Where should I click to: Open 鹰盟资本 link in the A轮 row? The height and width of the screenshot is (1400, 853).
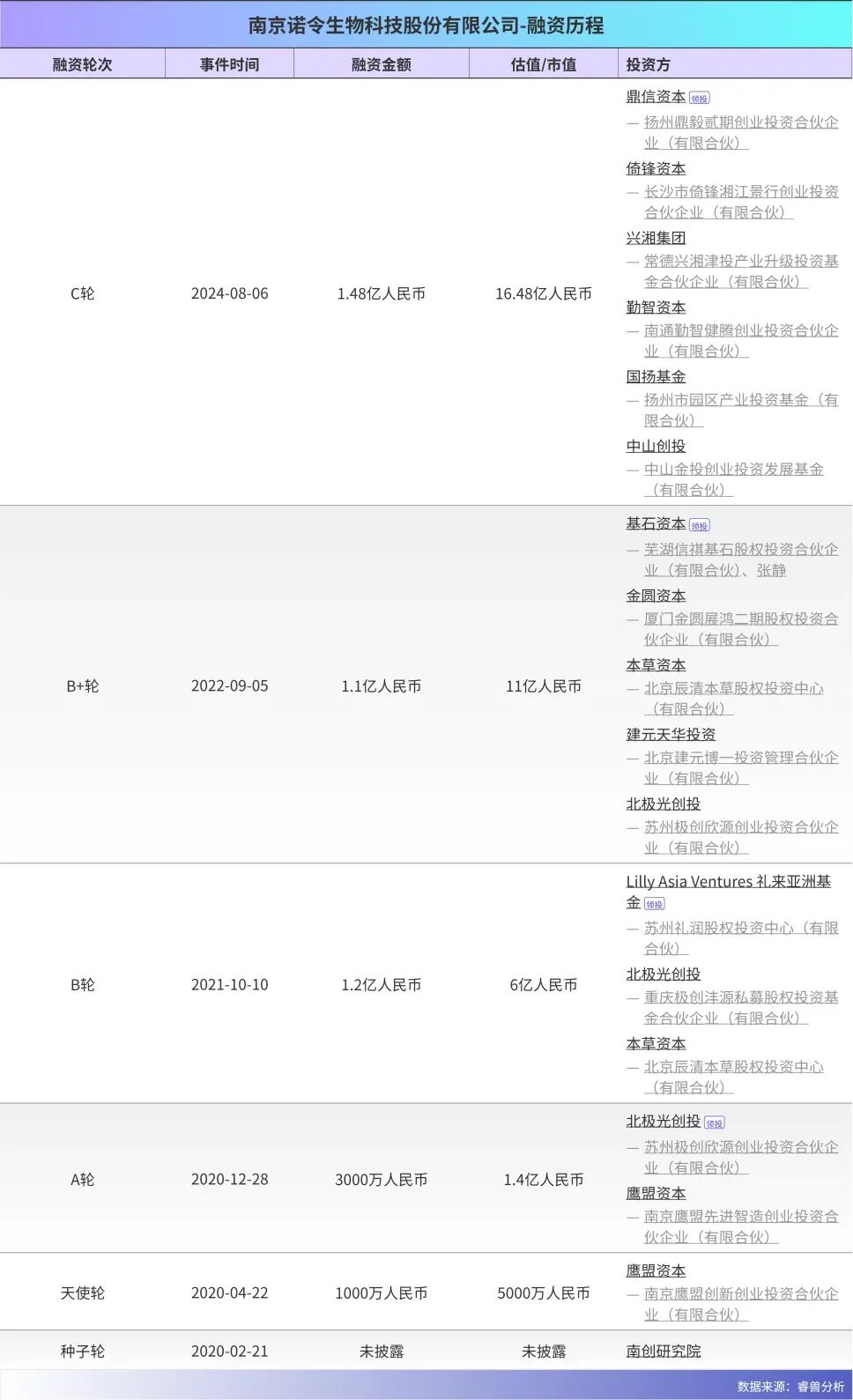(x=656, y=1194)
